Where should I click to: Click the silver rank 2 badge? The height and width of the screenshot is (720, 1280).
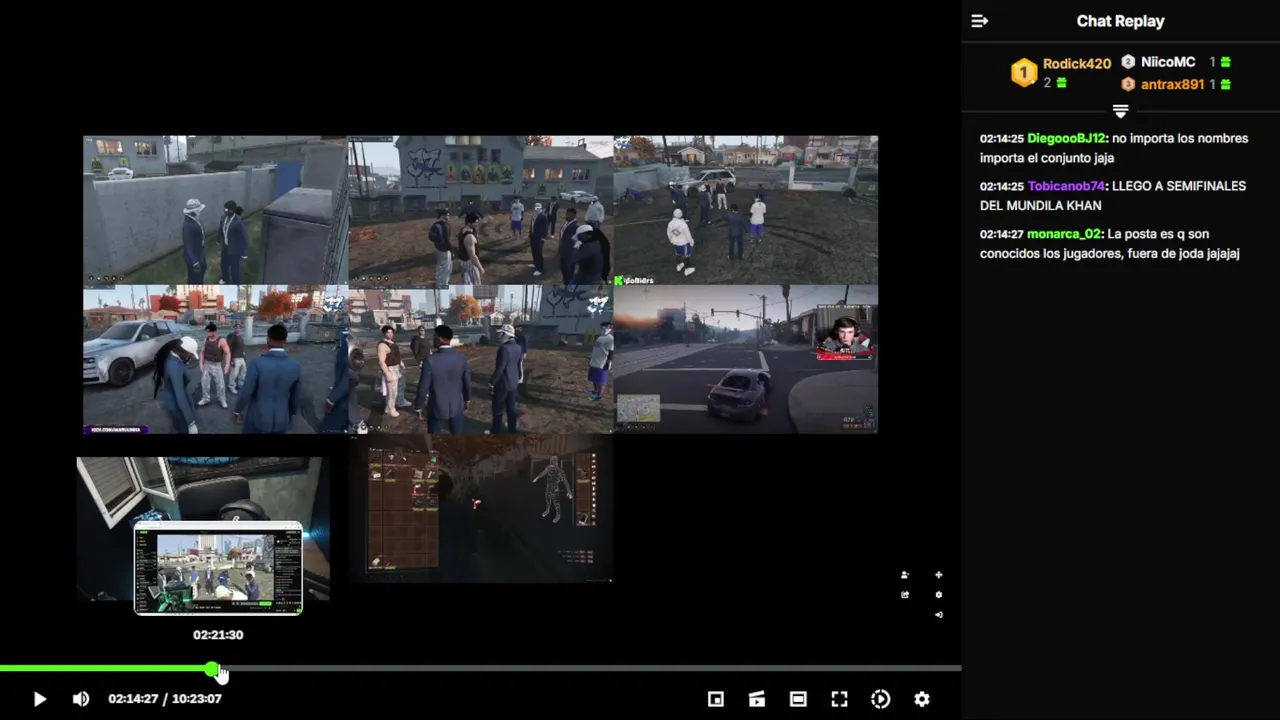(x=1128, y=62)
